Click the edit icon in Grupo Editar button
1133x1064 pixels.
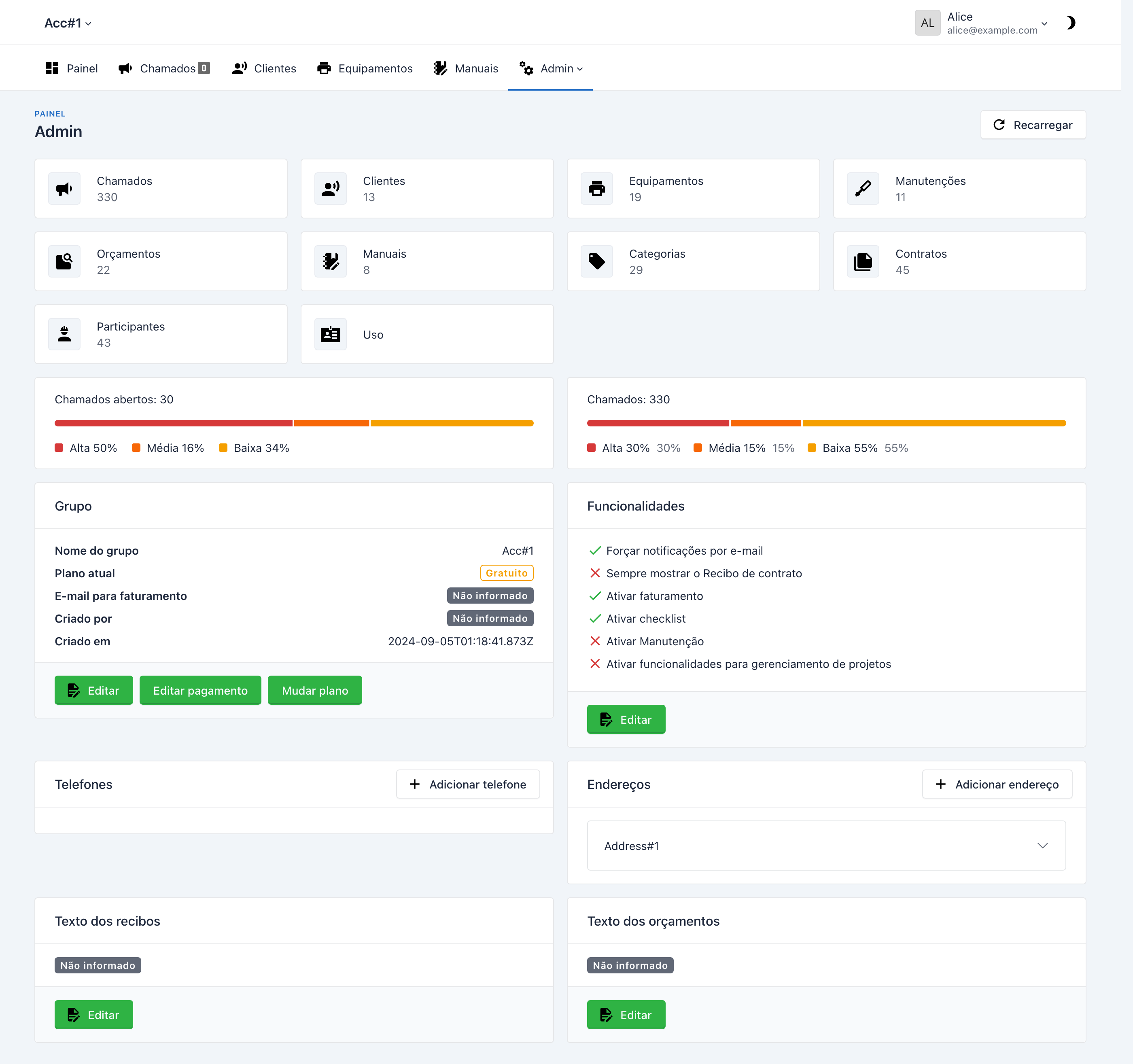click(74, 691)
